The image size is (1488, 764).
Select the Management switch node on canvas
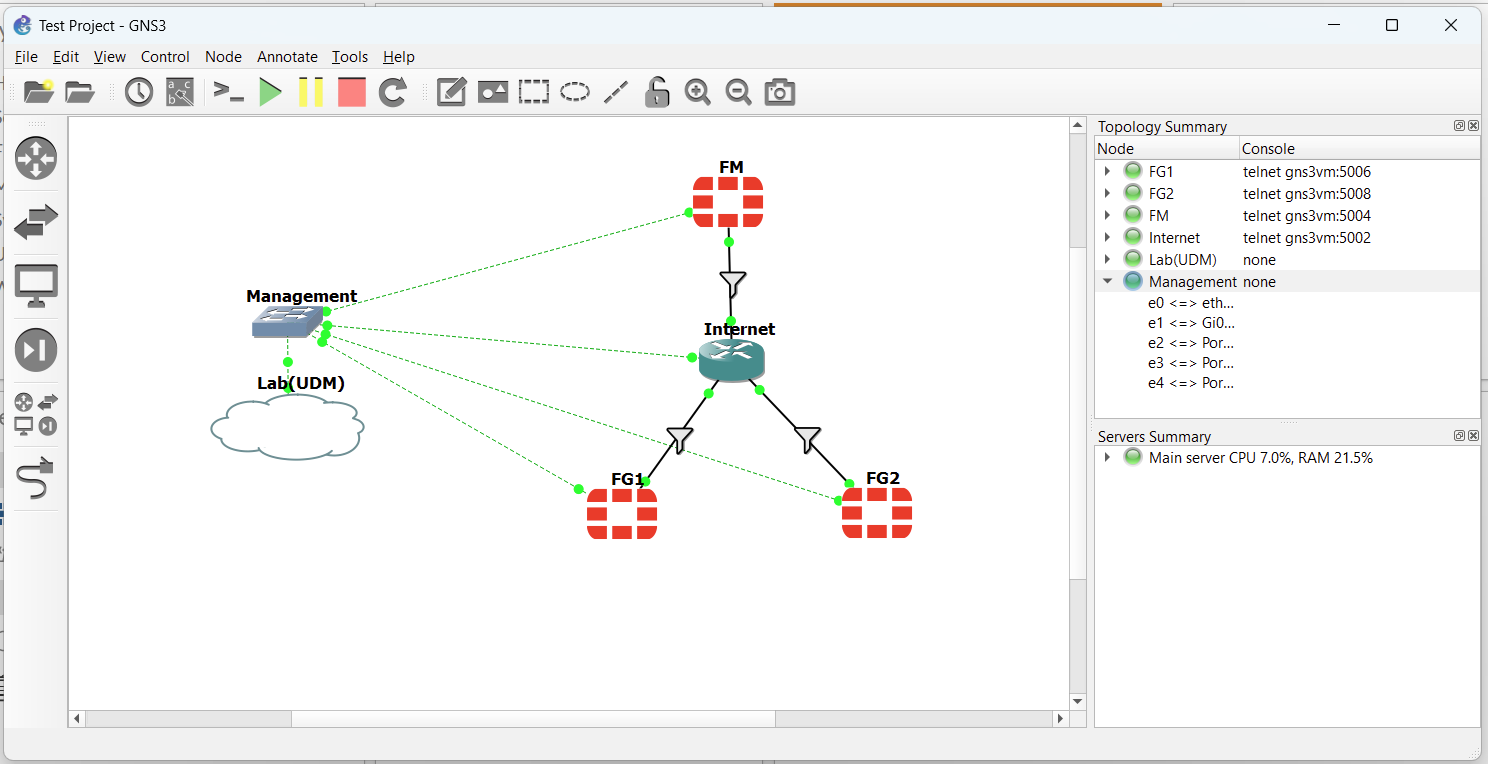coord(287,321)
